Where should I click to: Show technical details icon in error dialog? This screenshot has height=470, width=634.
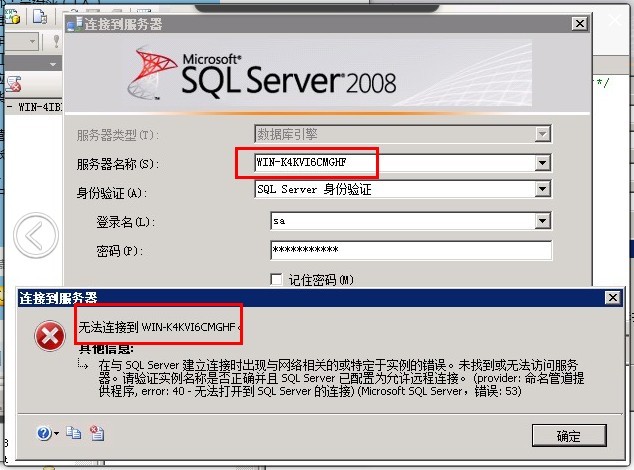tap(97, 433)
